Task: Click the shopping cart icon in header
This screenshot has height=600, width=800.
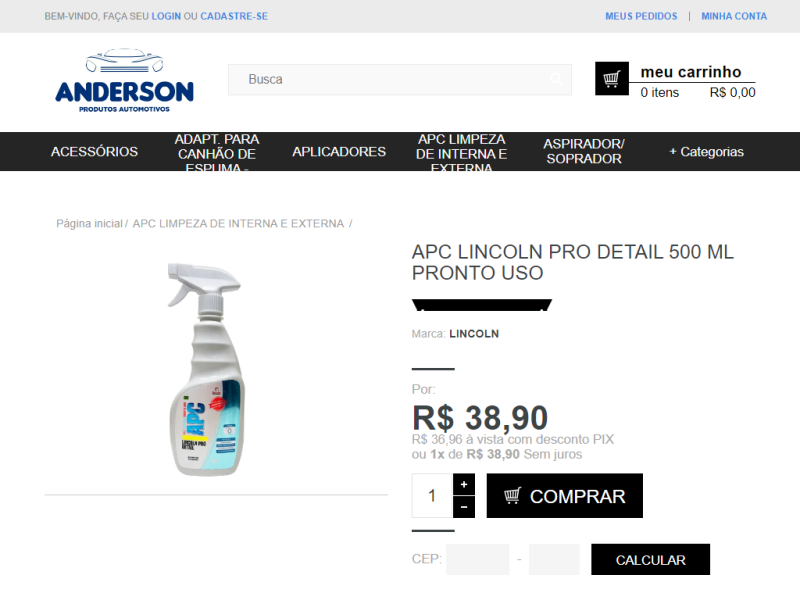Action: (612, 79)
